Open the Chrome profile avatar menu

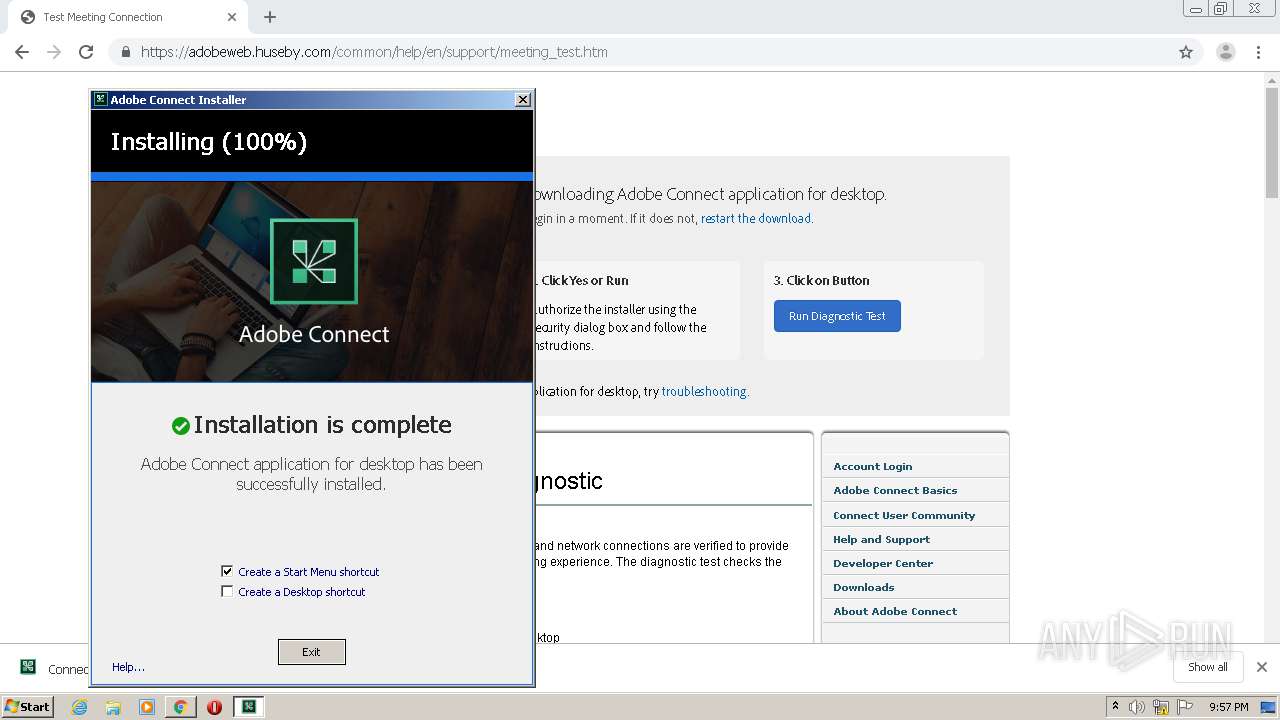[1226, 52]
